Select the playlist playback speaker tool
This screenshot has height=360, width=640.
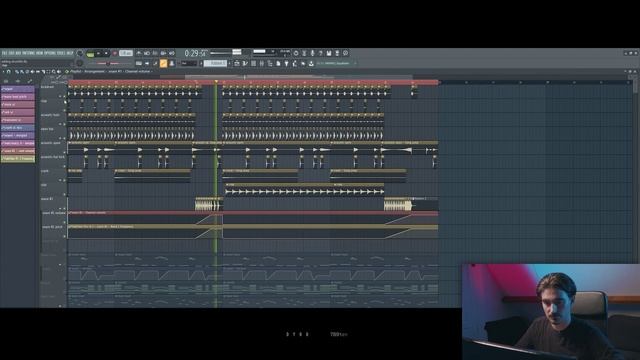tap(59, 71)
